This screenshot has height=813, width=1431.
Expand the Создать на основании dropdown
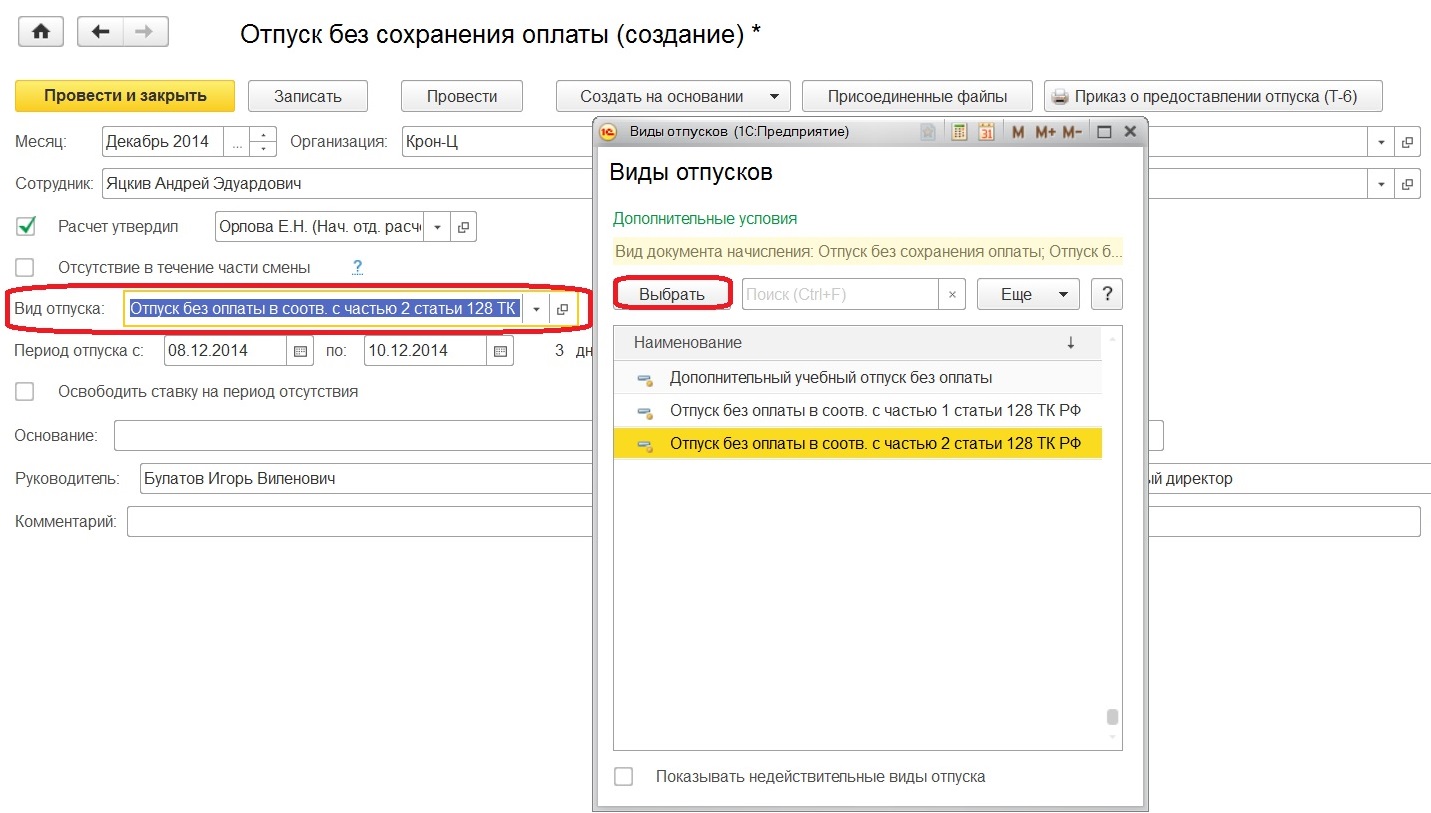773,97
